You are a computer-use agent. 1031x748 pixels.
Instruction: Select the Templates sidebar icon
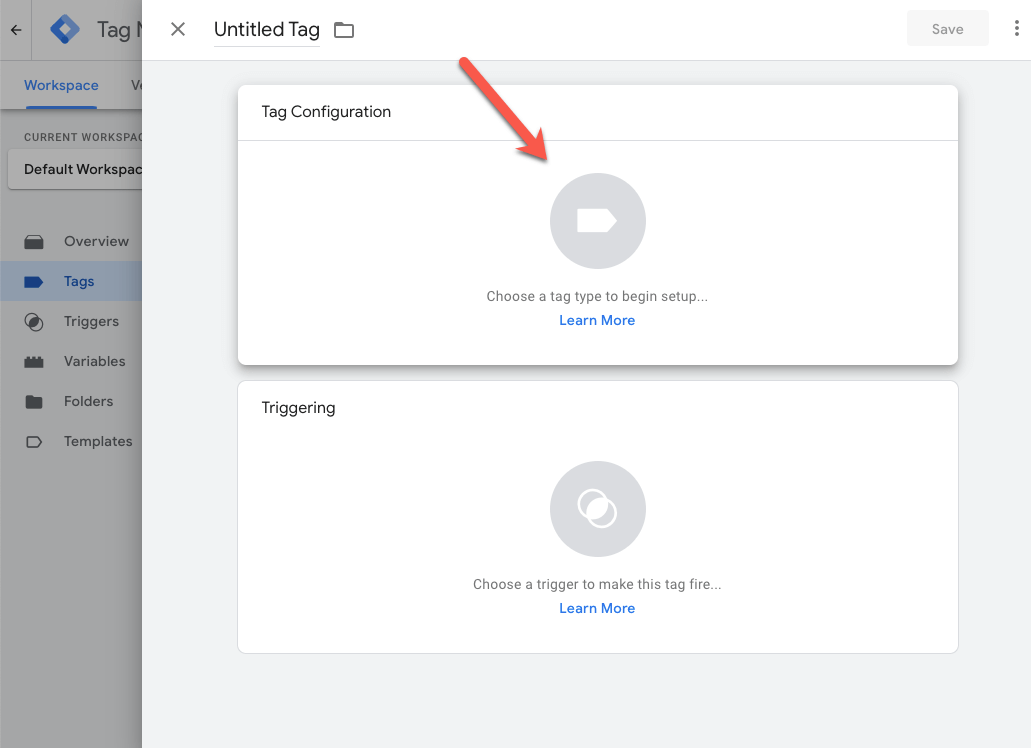[x=31, y=441]
